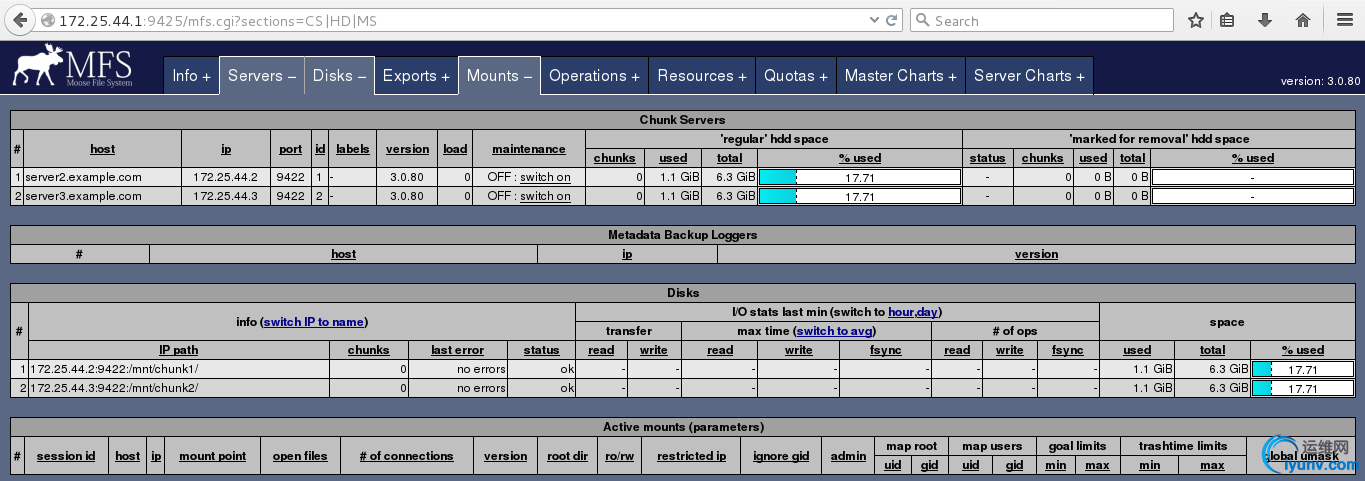The width and height of the screenshot is (1365, 481).
Task: Expand the Master Charts + tab
Action: click(900, 75)
